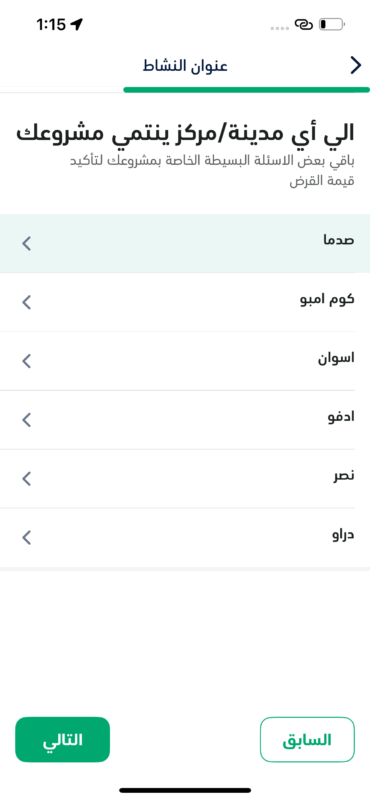Image resolution: width=370 pixels, height=800 pixels.
Task: Tap the battery icon in status bar
Action: point(332,24)
